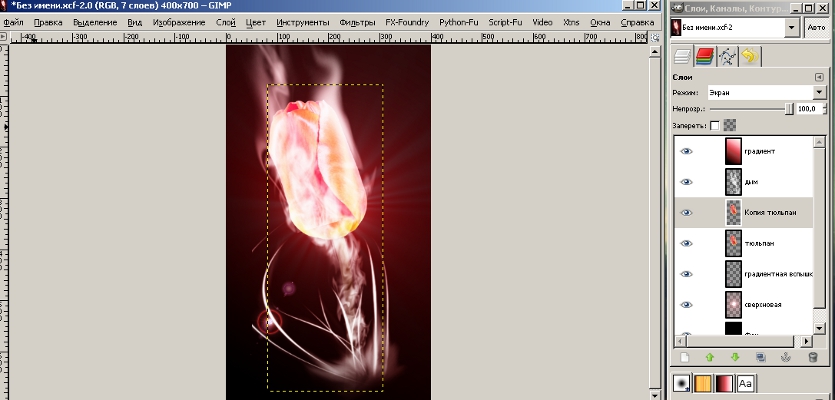Click layer list scrollbar down arrow
This screenshot has width=835, height=400.
[820, 330]
